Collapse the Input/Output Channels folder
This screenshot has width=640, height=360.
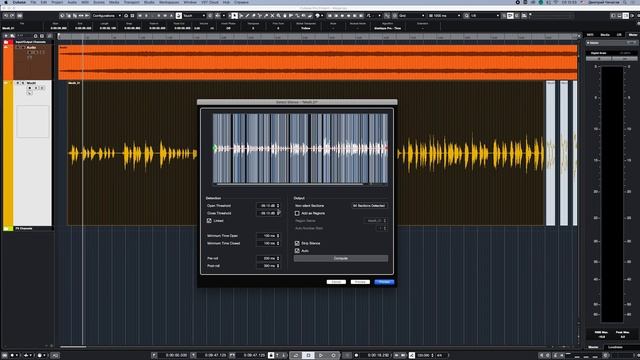point(6,42)
